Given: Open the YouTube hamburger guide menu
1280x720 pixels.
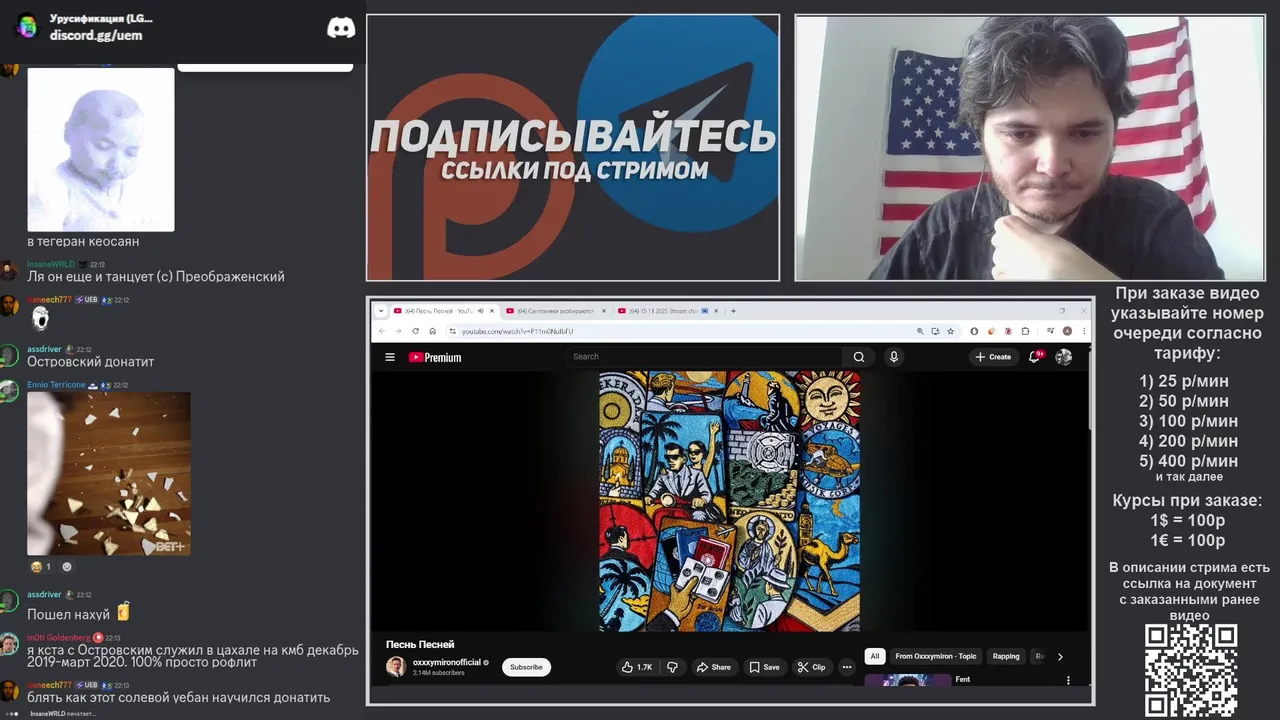Looking at the screenshot, I should [390, 357].
